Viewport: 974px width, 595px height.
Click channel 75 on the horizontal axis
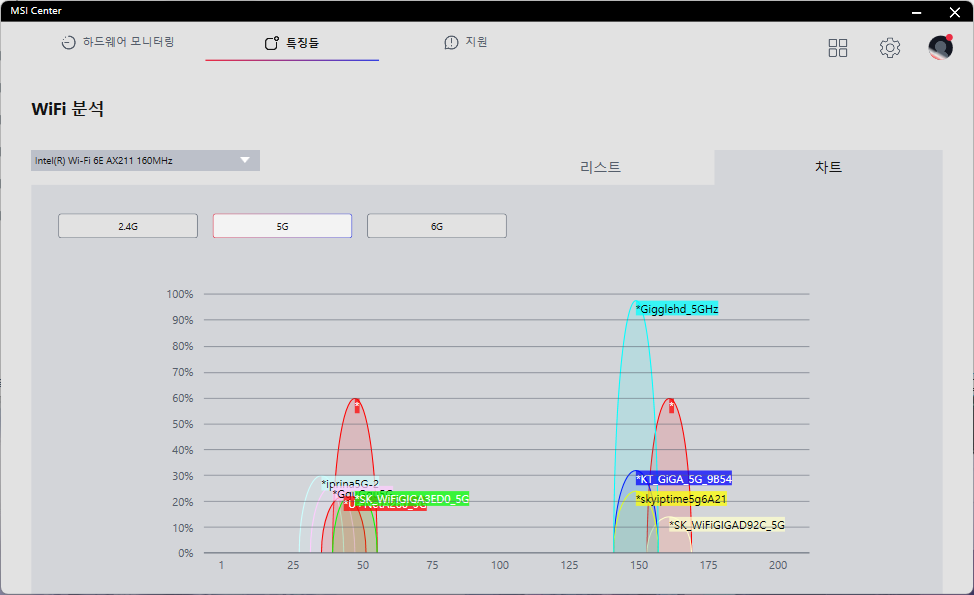point(432,565)
